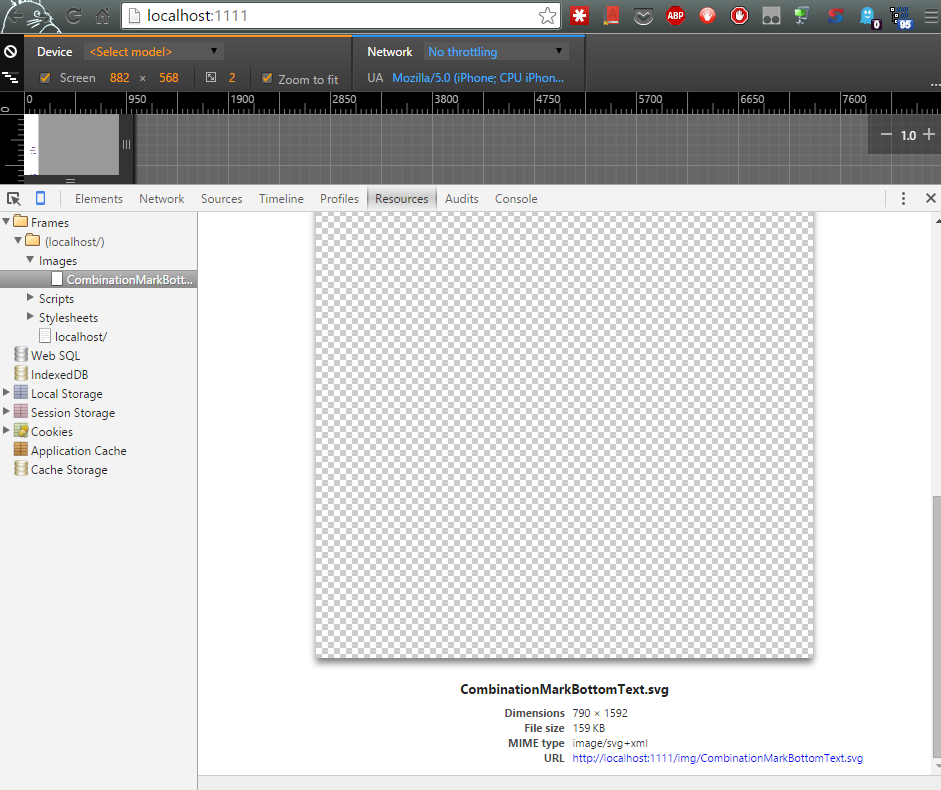This screenshot has height=790, width=941.
Task: Switch to the Sources tab
Action: [x=221, y=199]
